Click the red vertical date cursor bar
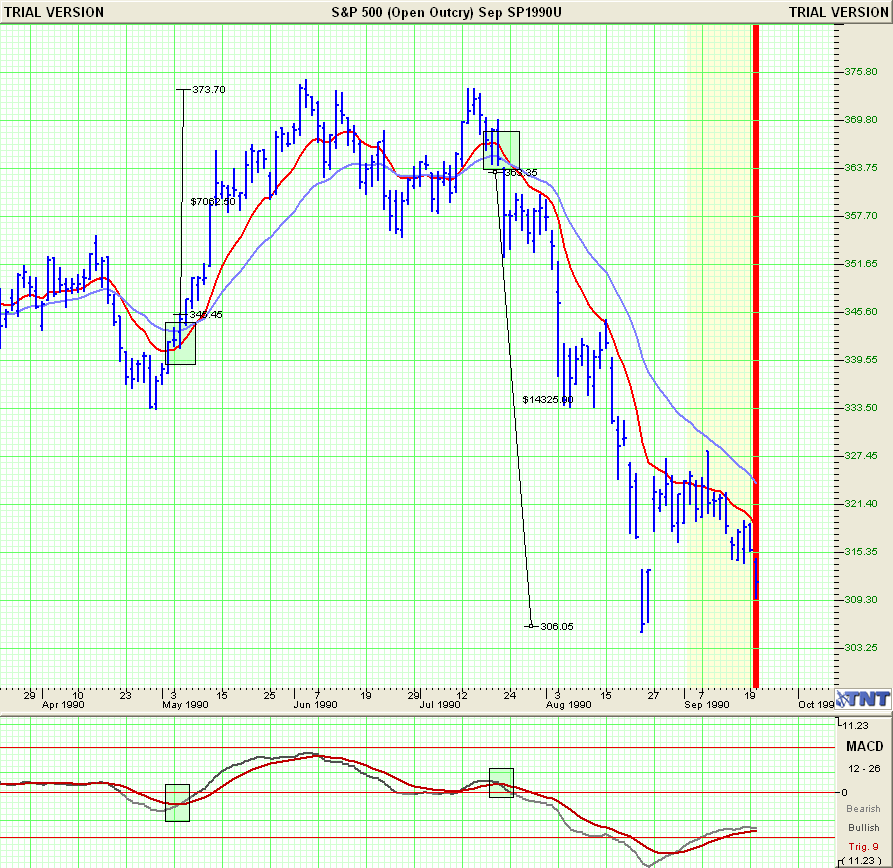Image resolution: width=893 pixels, height=868 pixels. (756, 357)
